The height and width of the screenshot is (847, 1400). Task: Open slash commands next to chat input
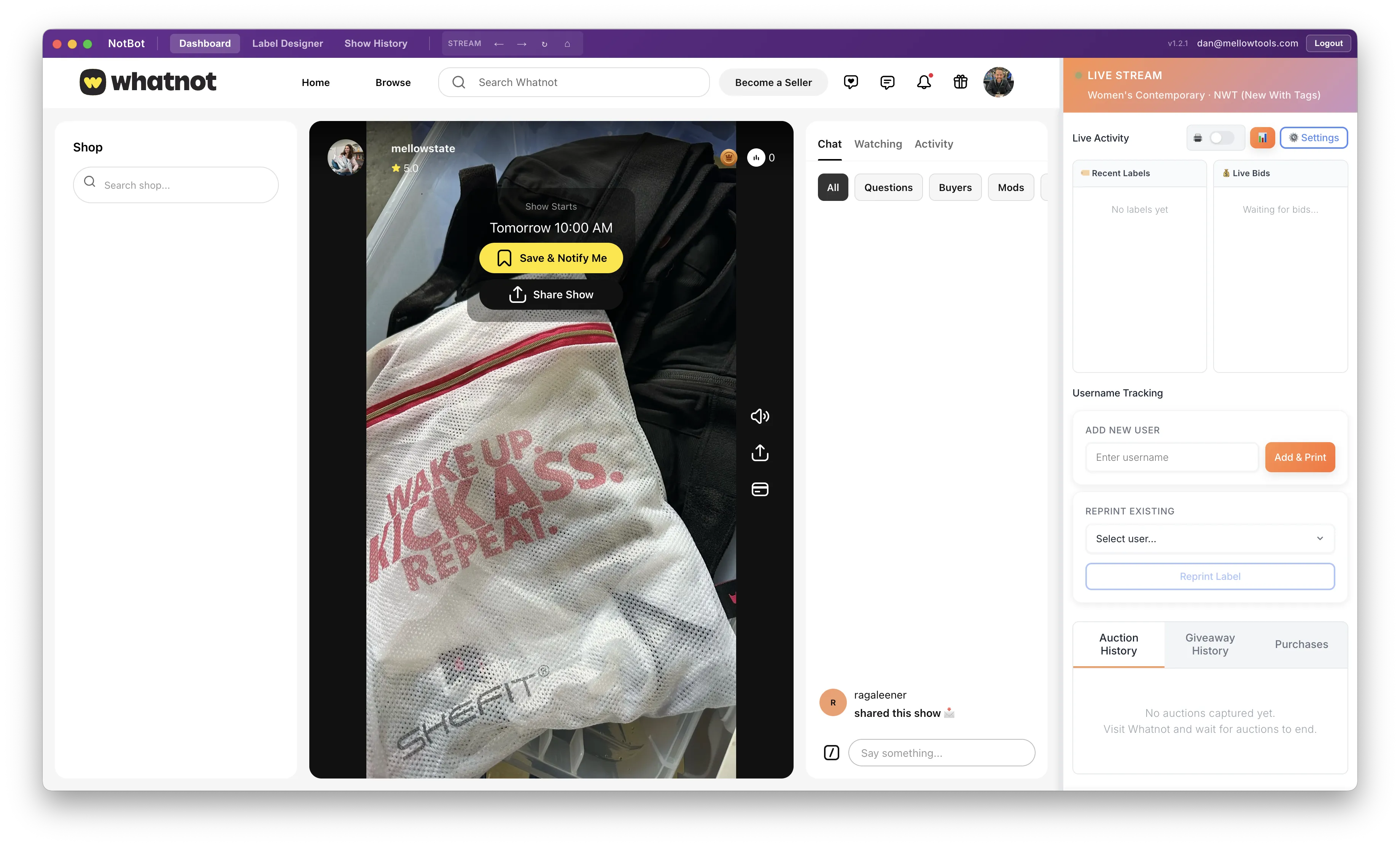(831, 753)
